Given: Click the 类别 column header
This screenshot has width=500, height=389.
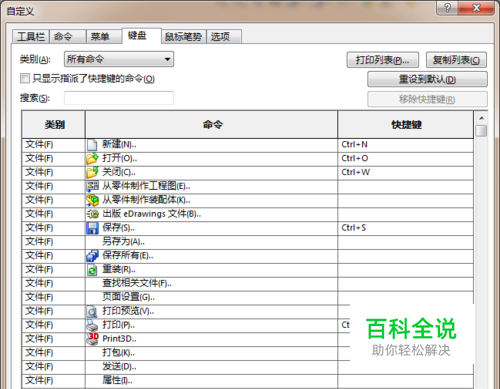Looking at the screenshot, I should point(54,125).
